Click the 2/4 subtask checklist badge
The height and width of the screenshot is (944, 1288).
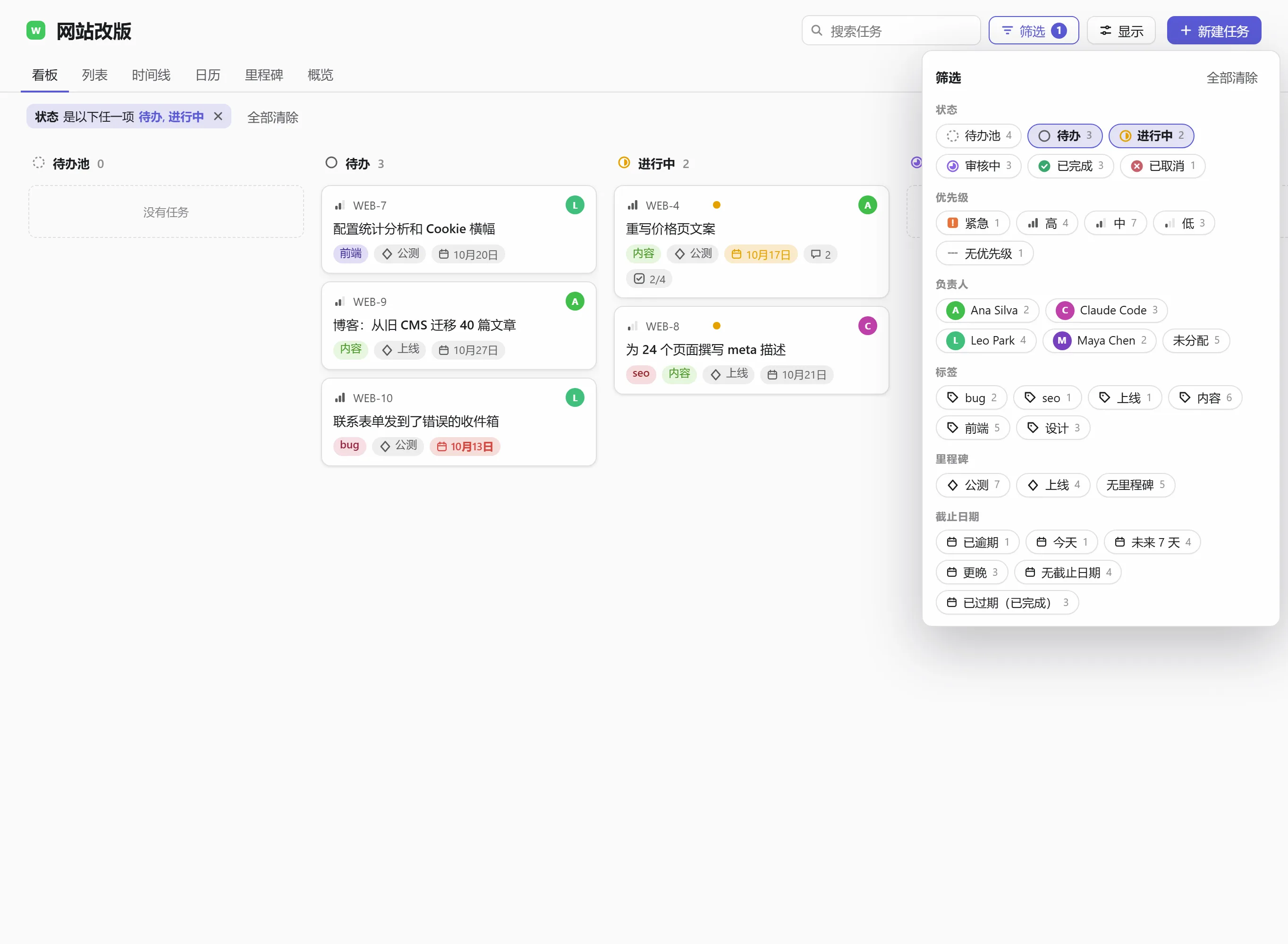click(649, 279)
